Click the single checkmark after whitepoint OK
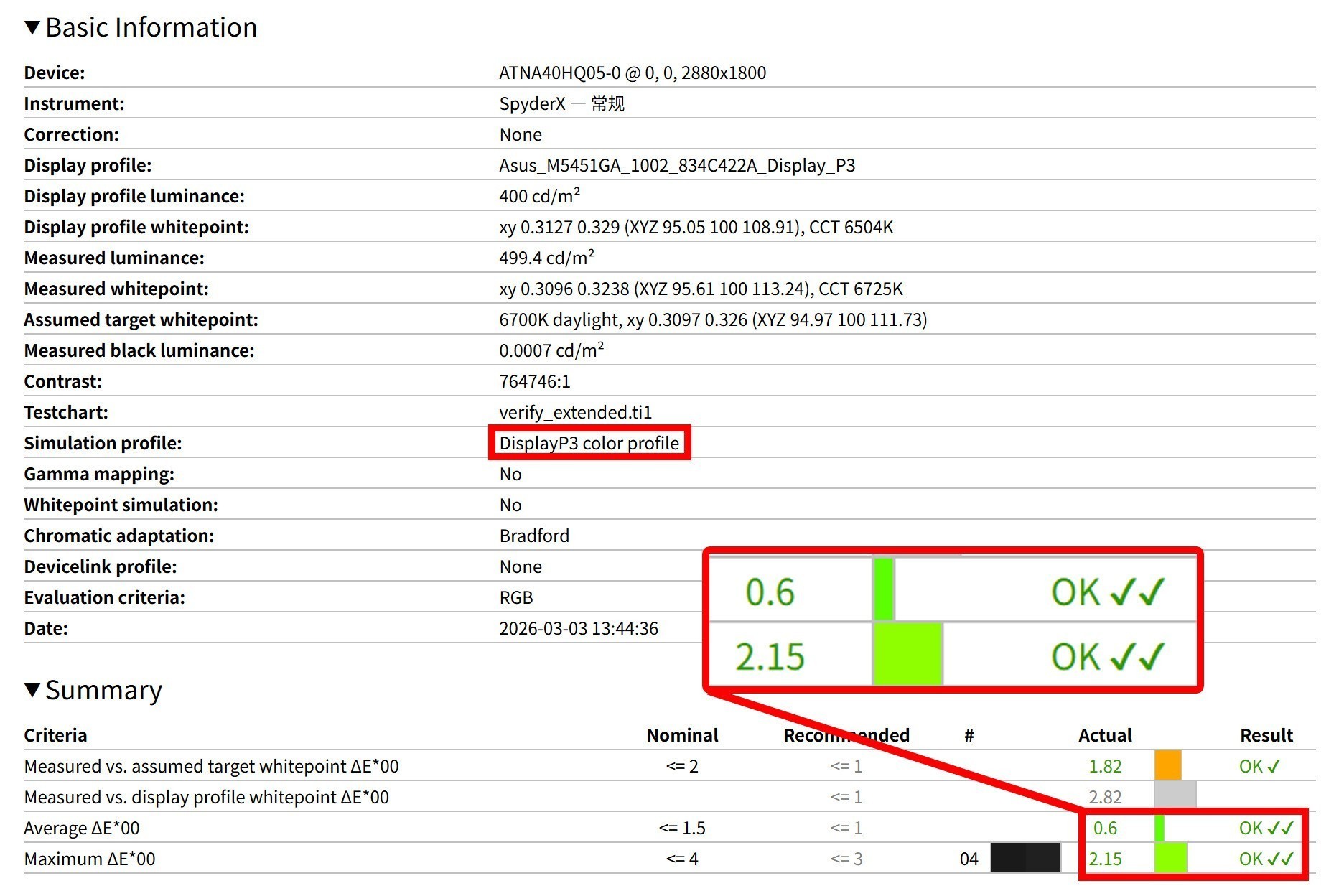1344x896 pixels. pos(1274,767)
